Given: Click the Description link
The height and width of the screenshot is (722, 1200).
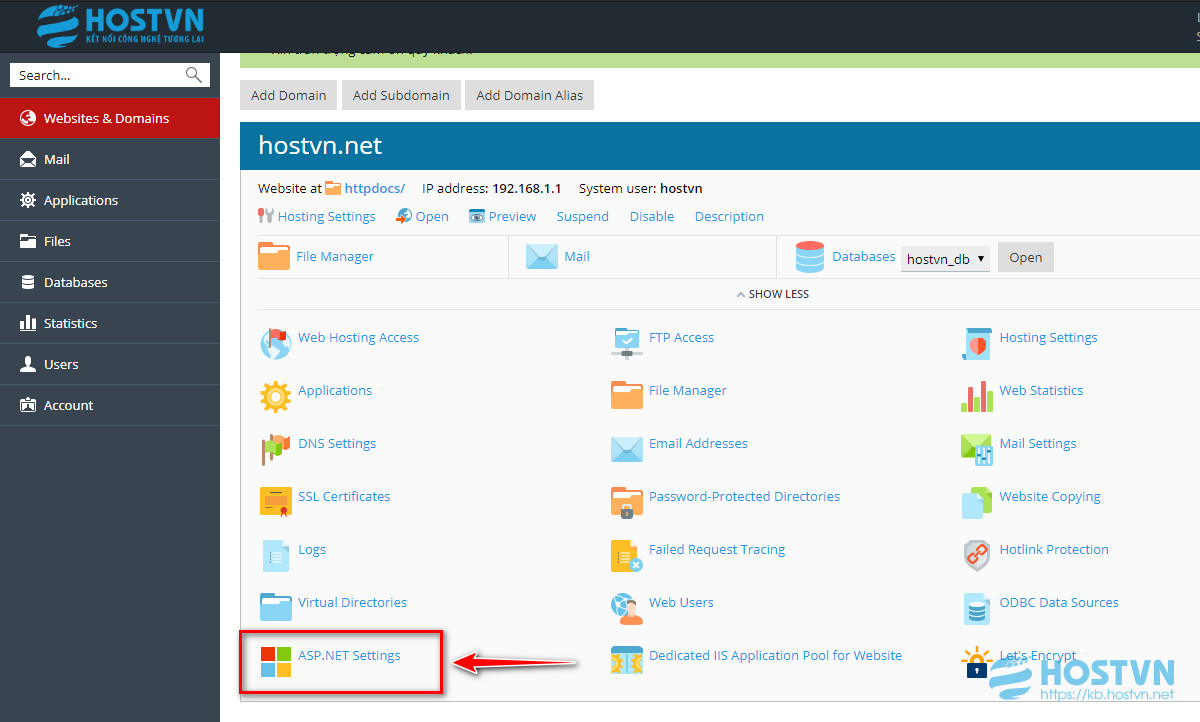Looking at the screenshot, I should (729, 216).
